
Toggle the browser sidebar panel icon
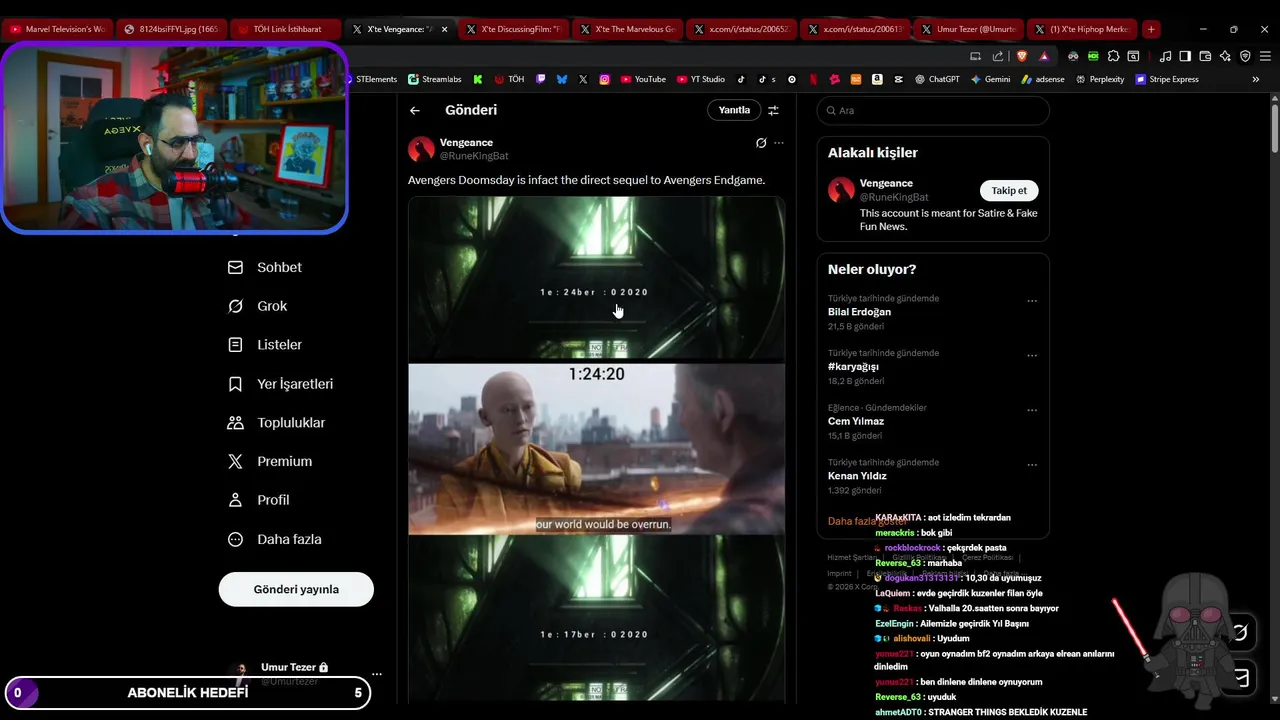(x=1185, y=56)
